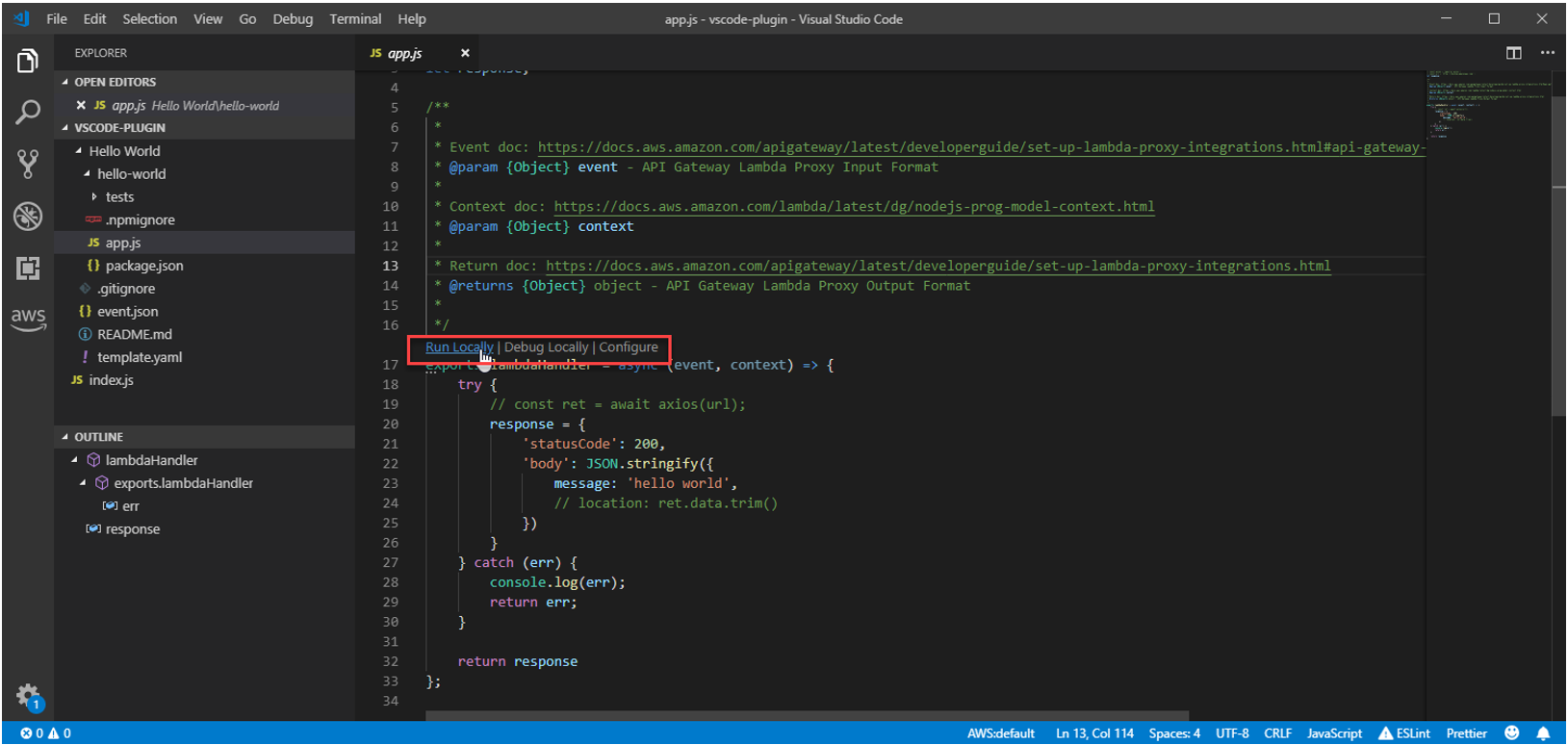Open editor More Actions ellipsis
The height and width of the screenshot is (745, 1568).
pos(1547,53)
